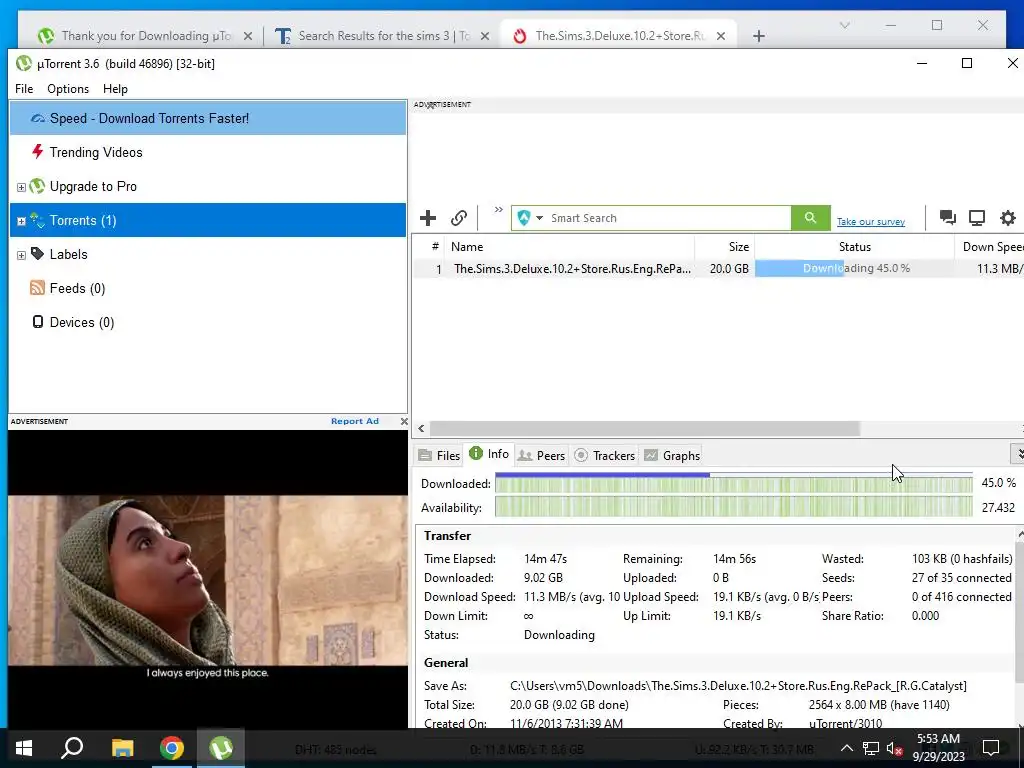This screenshot has height=768, width=1024.
Task: Click the video advertisement thumbnail
Action: point(208,580)
